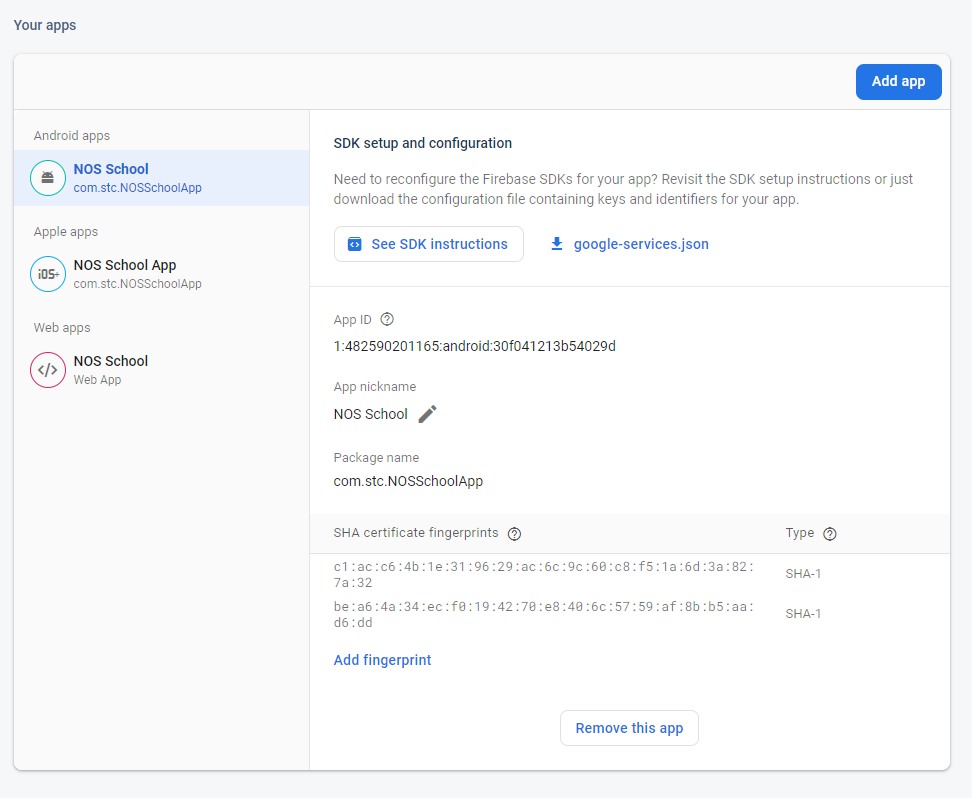Download the google-services.json file
The image size is (972, 798).
(x=640, y=244)
